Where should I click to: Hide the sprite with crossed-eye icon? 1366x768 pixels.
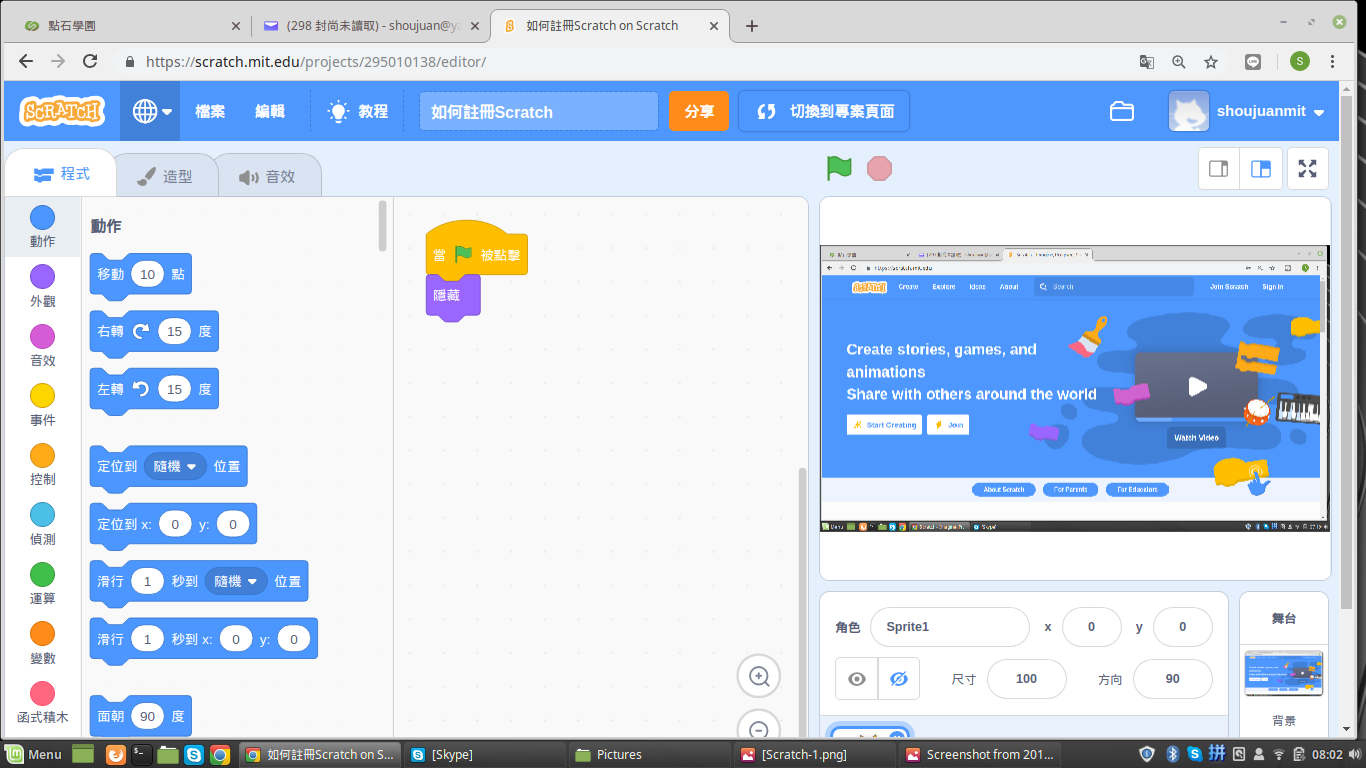click(898, 679)
